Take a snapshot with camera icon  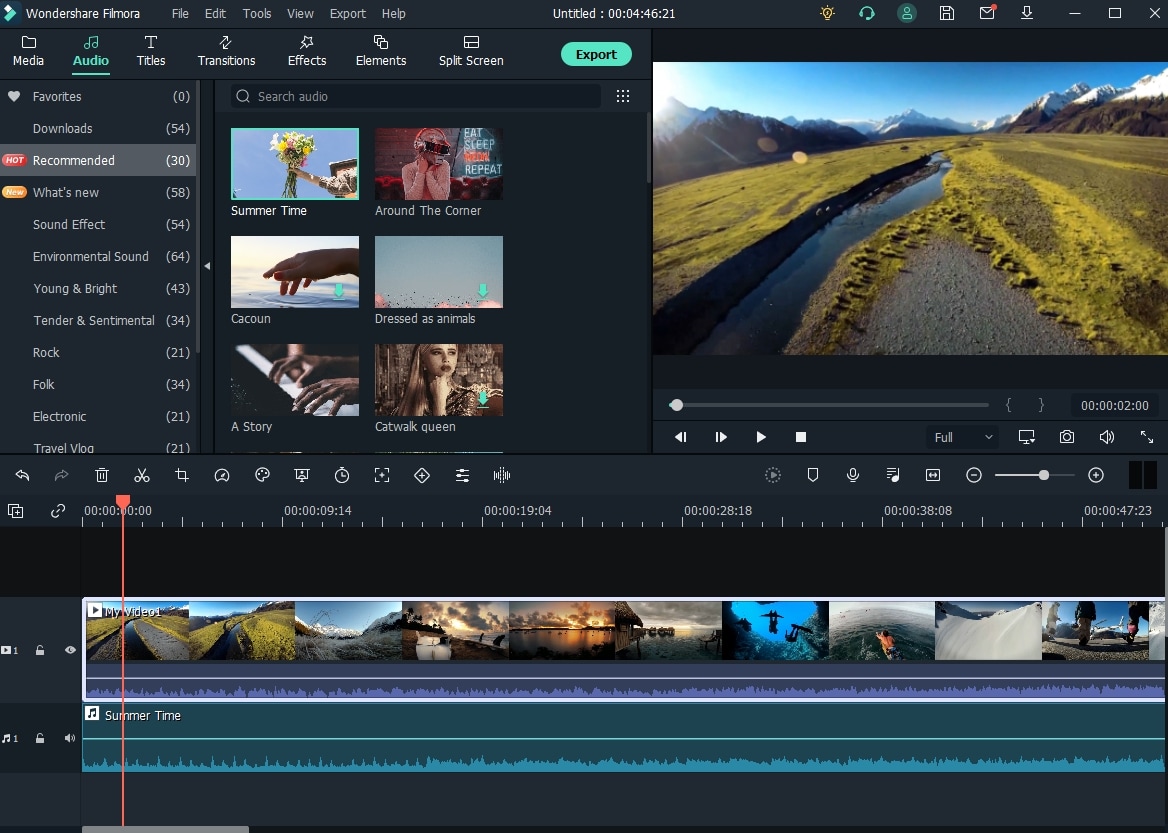click(1067, 437)
